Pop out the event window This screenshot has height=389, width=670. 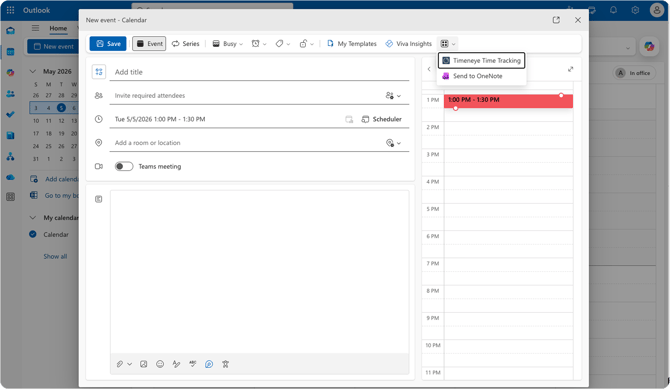coord(556,20)
